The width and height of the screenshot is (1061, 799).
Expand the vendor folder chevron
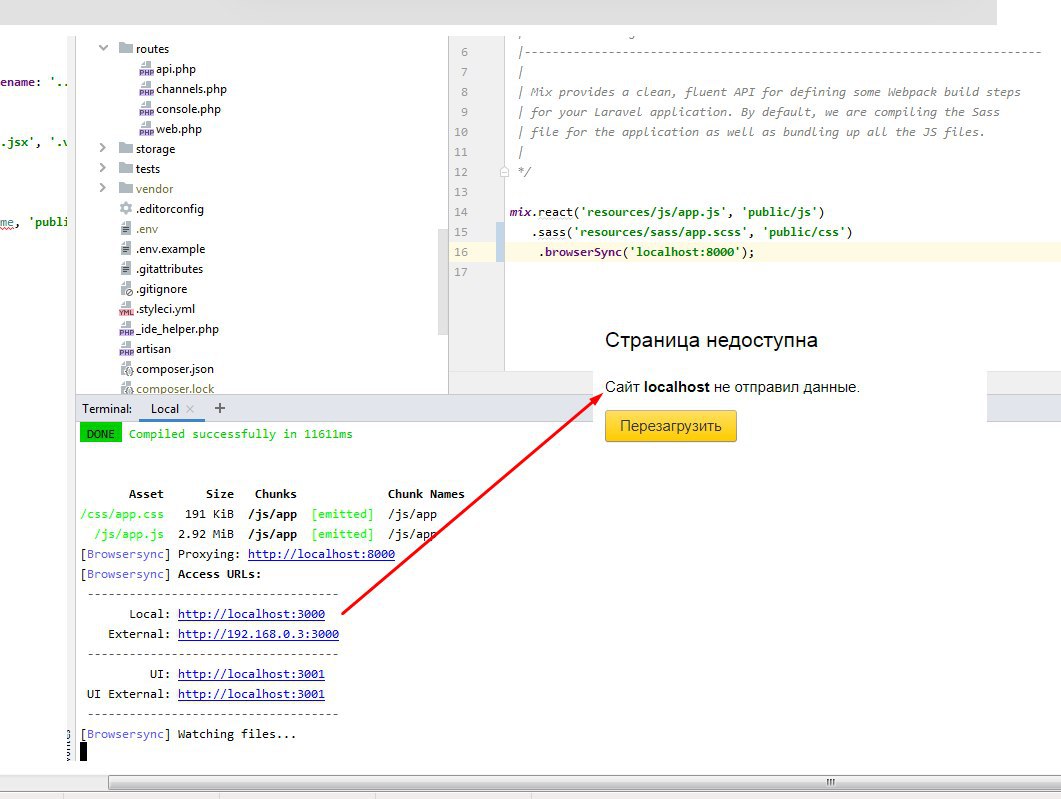102,187
